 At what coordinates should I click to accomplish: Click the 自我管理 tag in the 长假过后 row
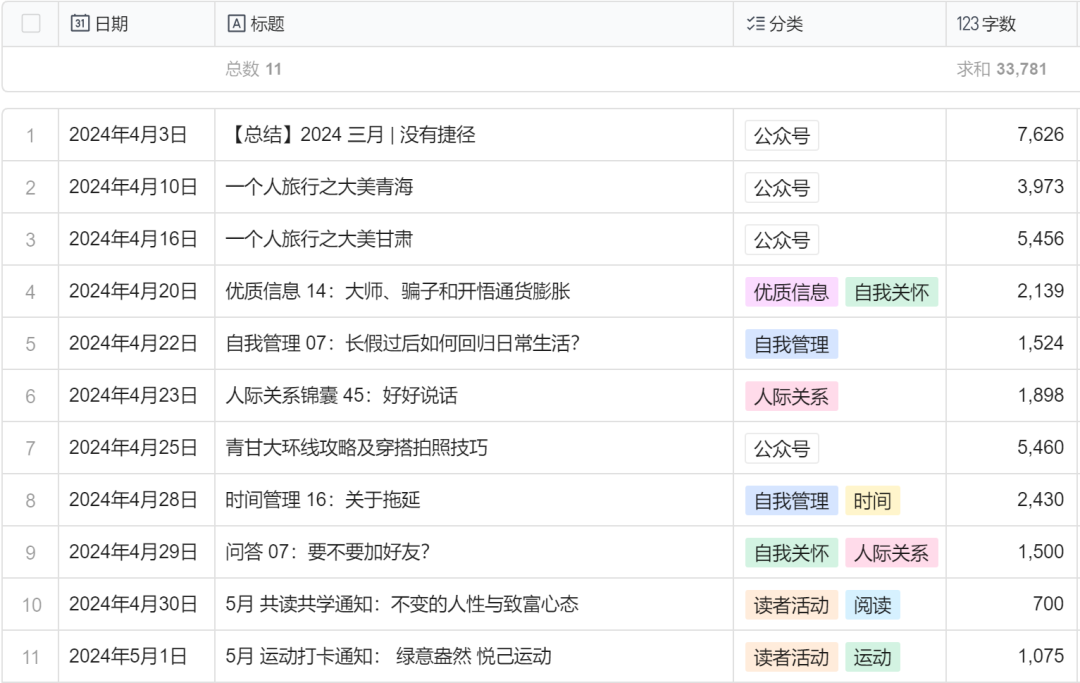tap(791, 344)
